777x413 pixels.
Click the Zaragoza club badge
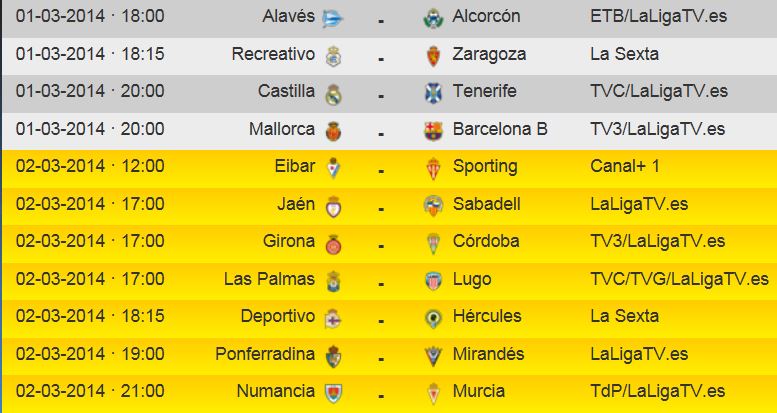433,55
